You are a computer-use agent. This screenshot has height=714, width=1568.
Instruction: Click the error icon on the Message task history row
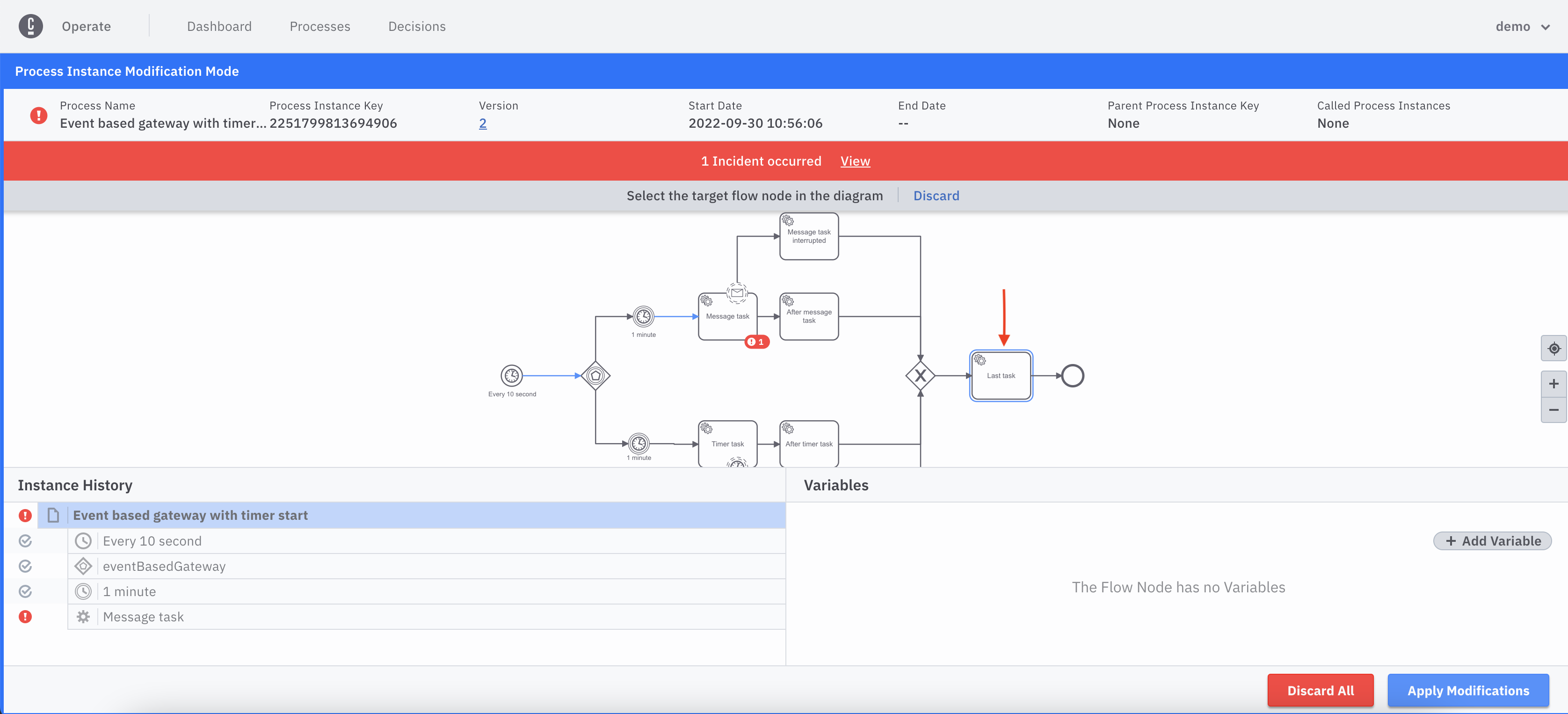point(25,617)
